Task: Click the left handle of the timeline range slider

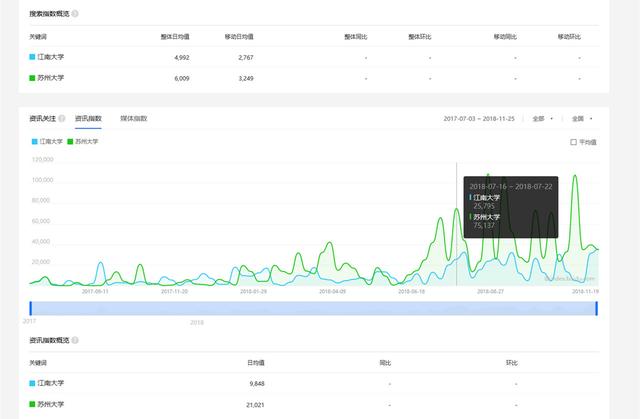Action: tap(31, 308)
